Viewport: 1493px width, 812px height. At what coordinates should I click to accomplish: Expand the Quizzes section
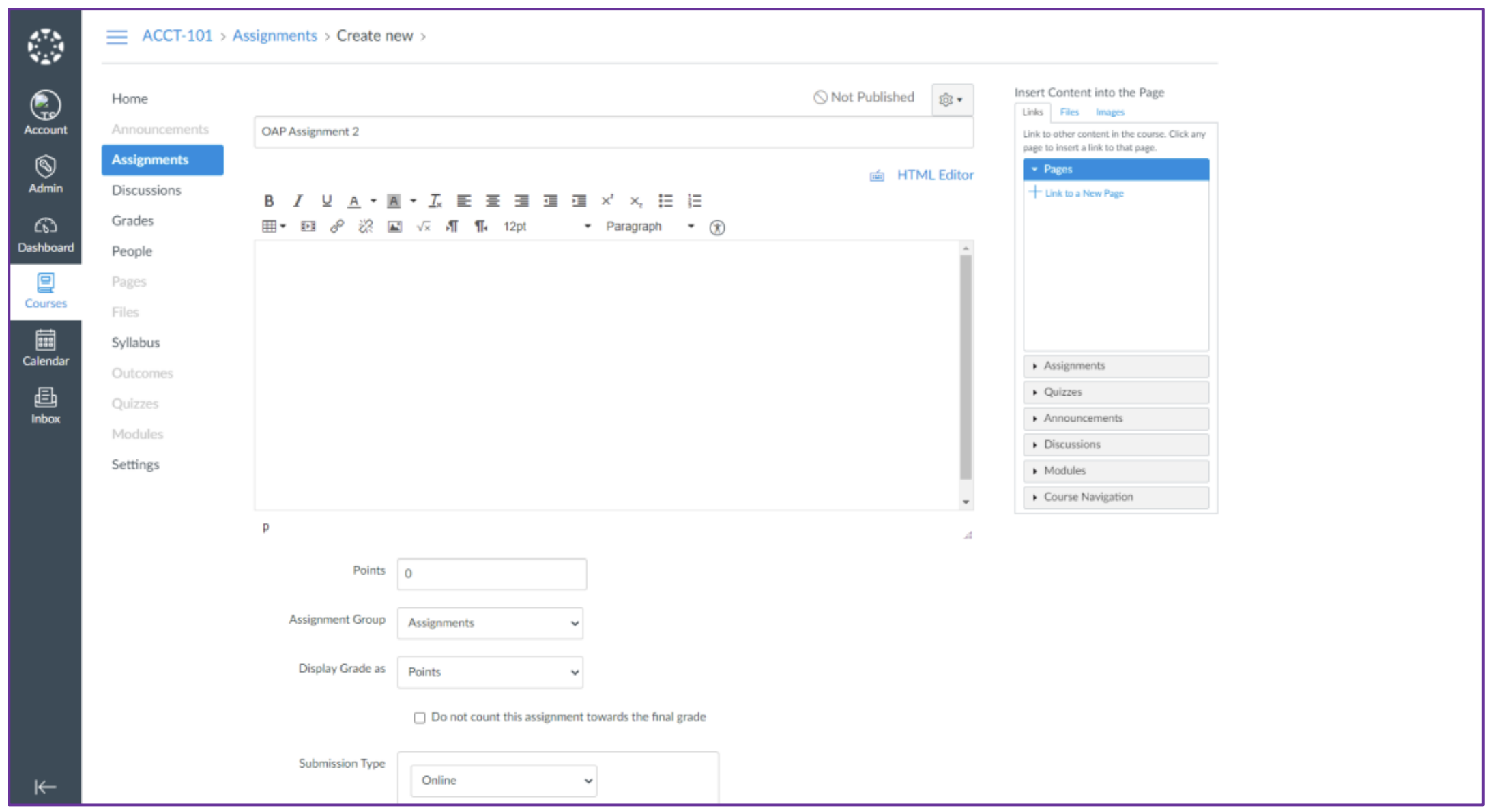pyautogui.click(x=1116, y=392)
